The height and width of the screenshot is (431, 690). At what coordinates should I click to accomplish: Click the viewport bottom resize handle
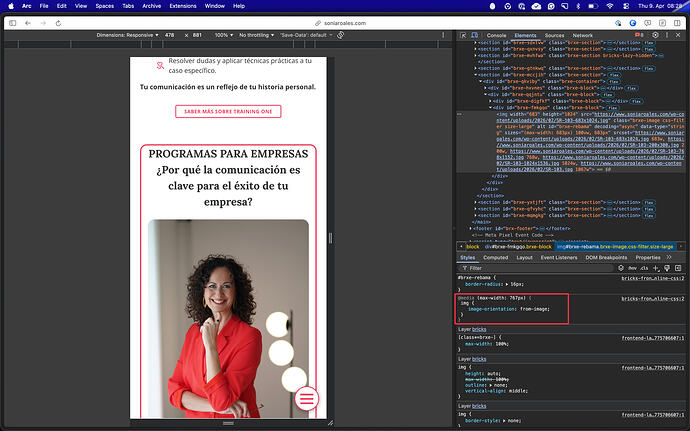tap(228, 423)
